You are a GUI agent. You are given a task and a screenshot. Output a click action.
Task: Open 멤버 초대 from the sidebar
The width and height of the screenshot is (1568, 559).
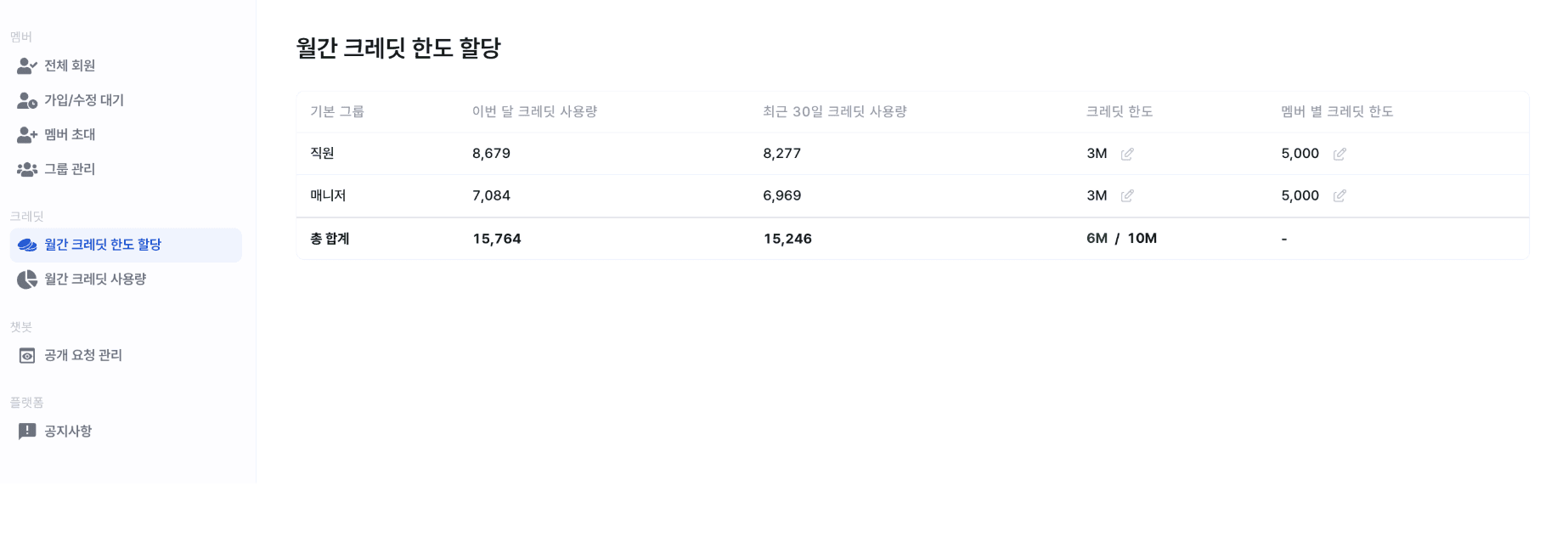point(69,134)
